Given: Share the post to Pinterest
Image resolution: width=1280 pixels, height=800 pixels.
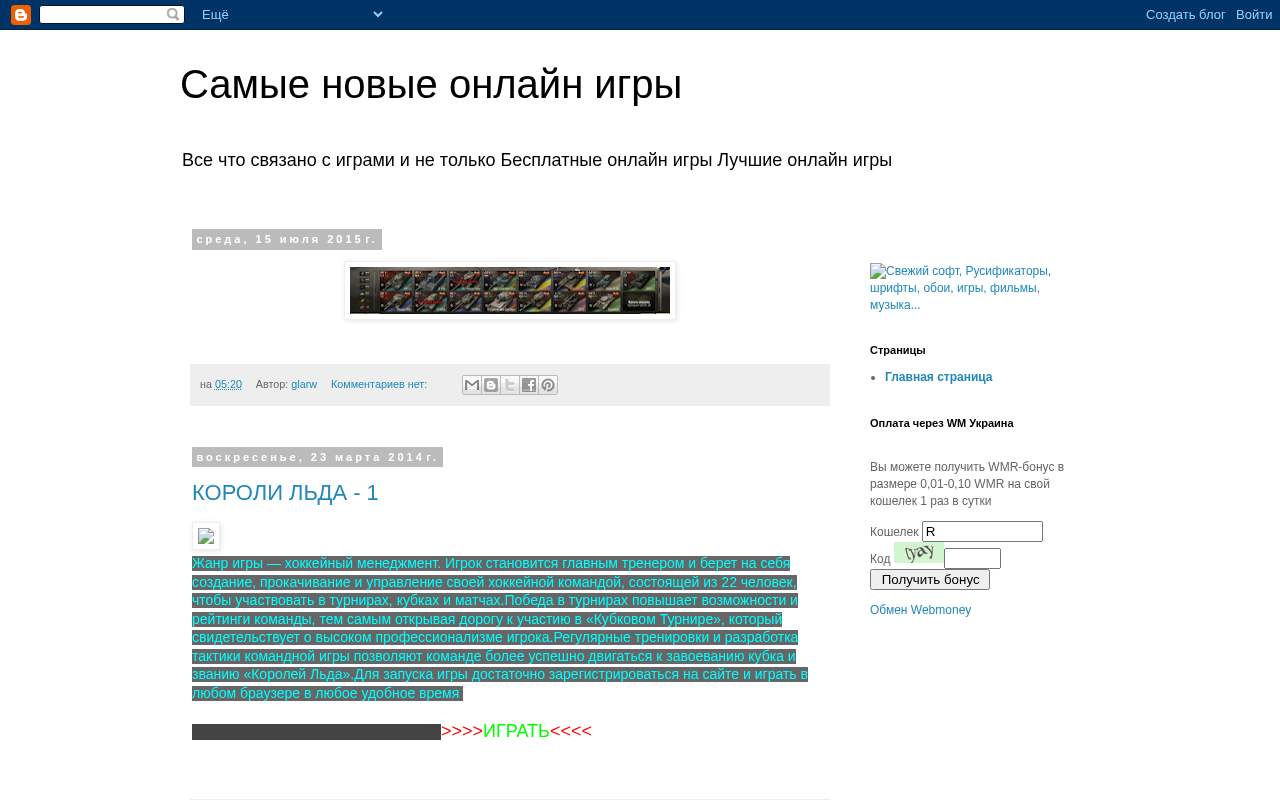Looking at the screenshot, I should [x=548, y=385].
